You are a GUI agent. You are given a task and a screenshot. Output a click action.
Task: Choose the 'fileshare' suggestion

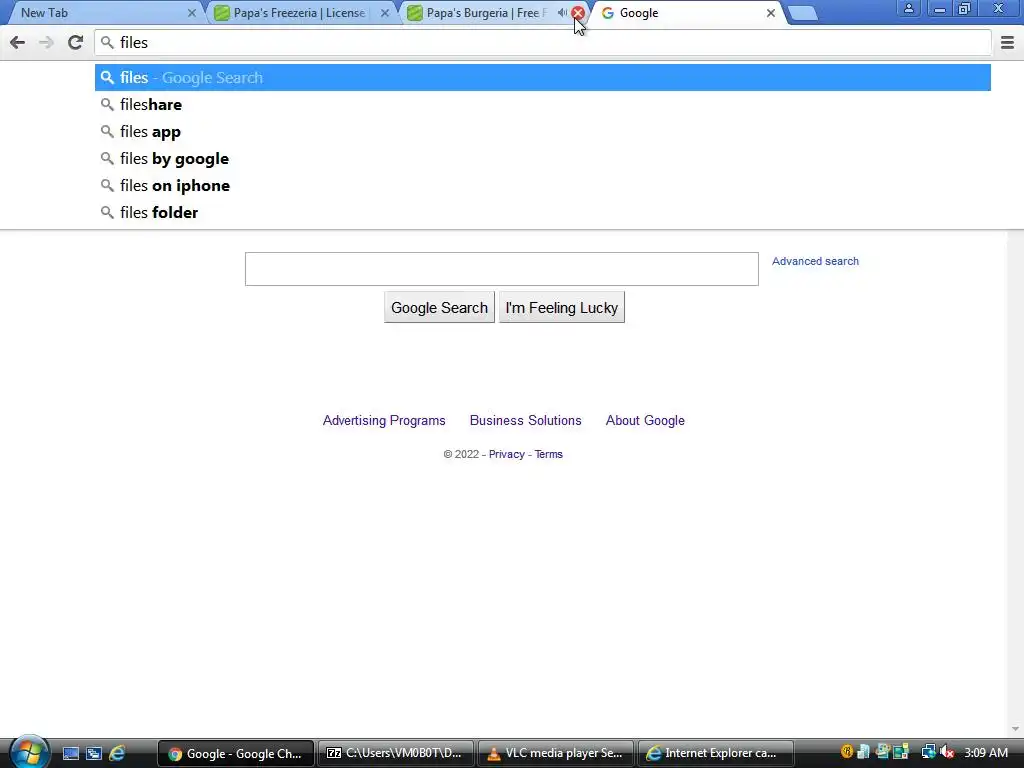(543, 104)
